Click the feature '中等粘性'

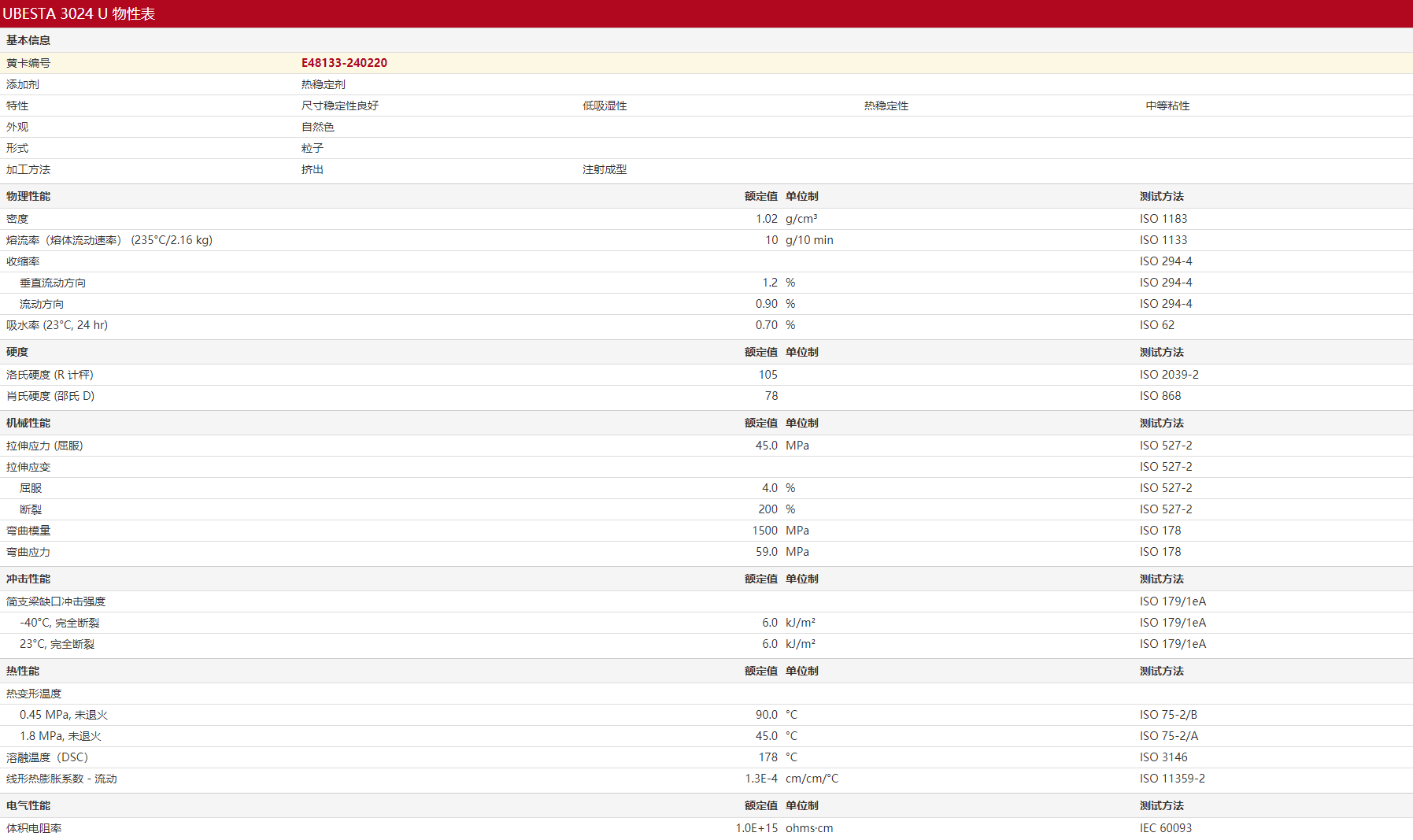click(x=1167, y=105)
